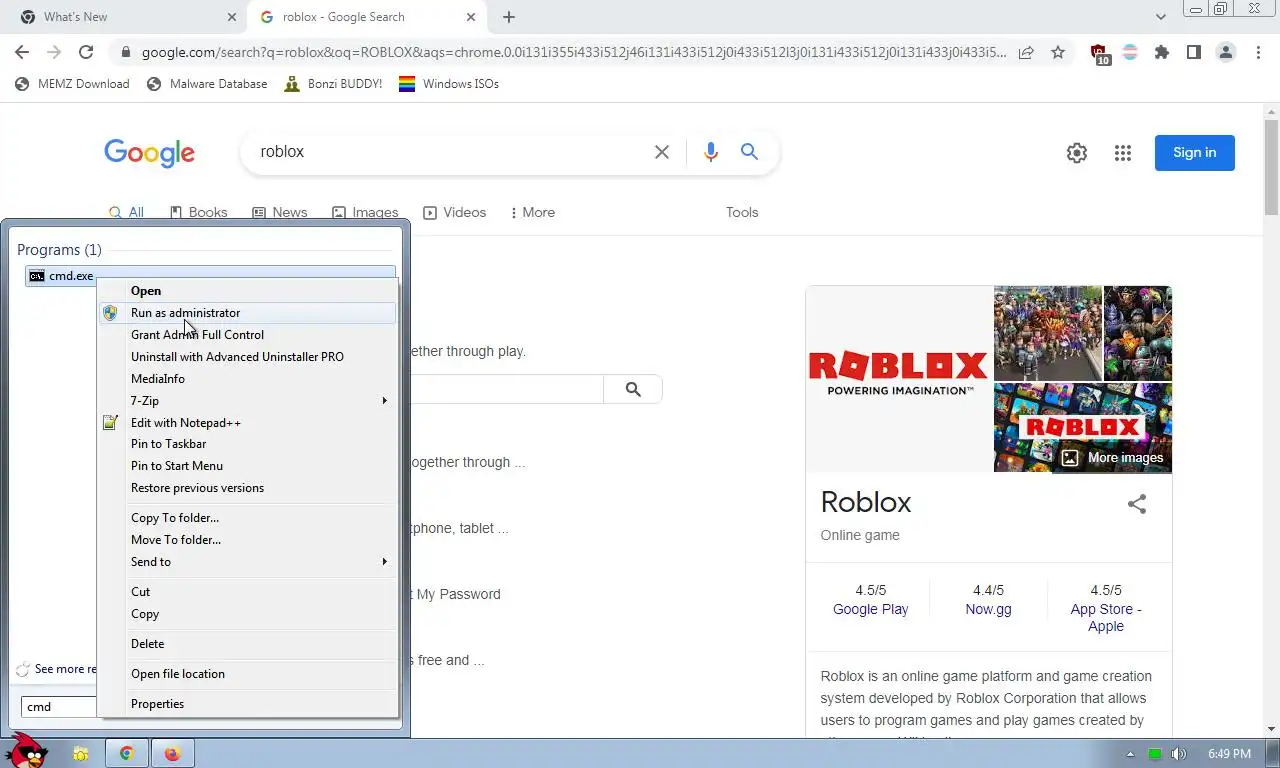Switch to the Videos search tab
1280x768 pixels.
click(455, 212)
